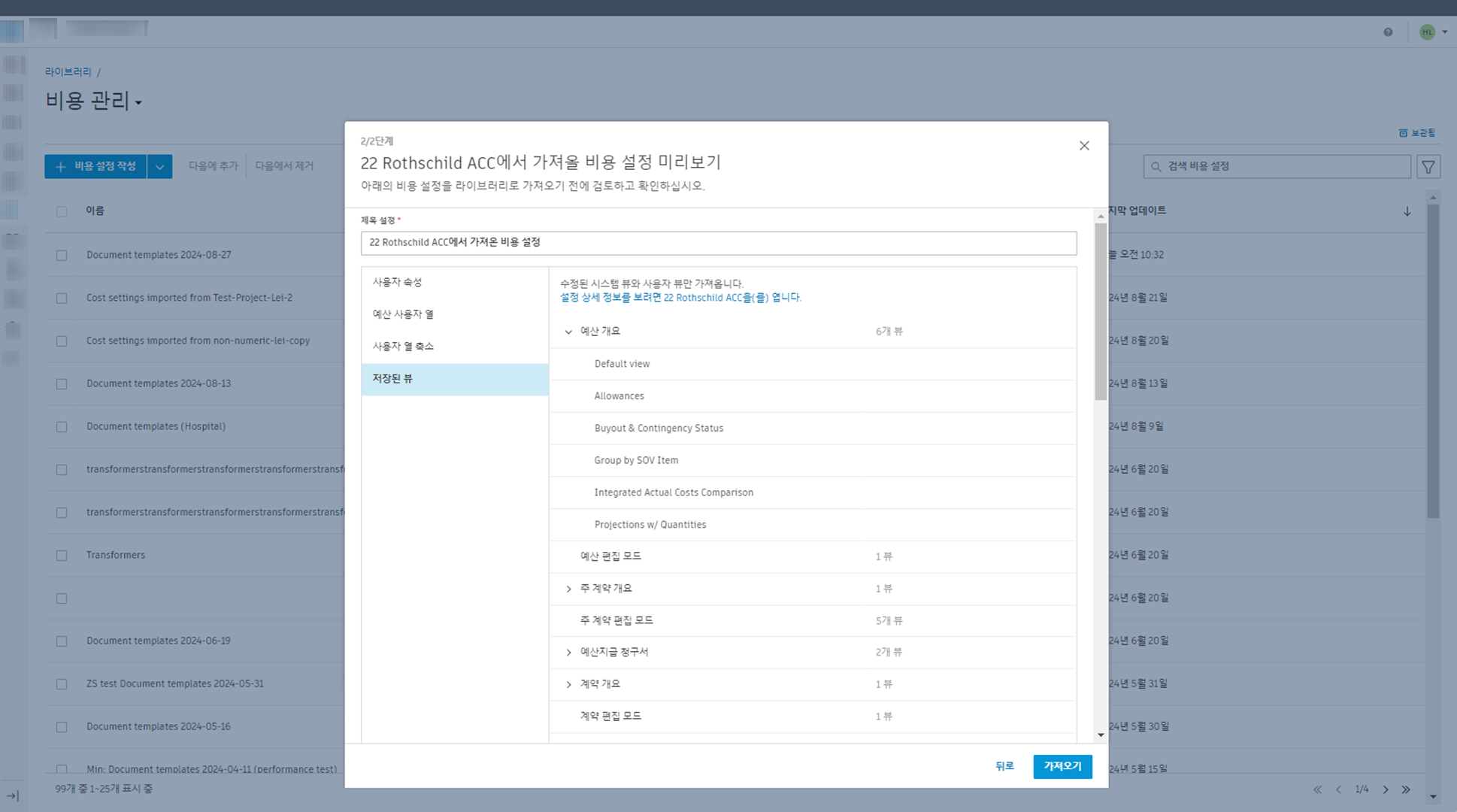Expand the 주 계약 개요 section

coord(568,589)
